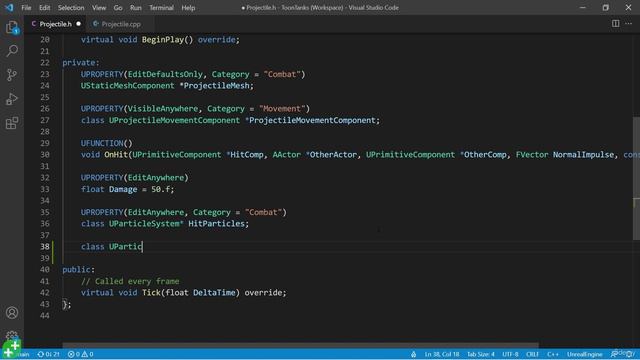Screen dimensions: 640x360
Task: Click 'NormalImpulse' parameter on line 30
Action: (x=583, y=155)
